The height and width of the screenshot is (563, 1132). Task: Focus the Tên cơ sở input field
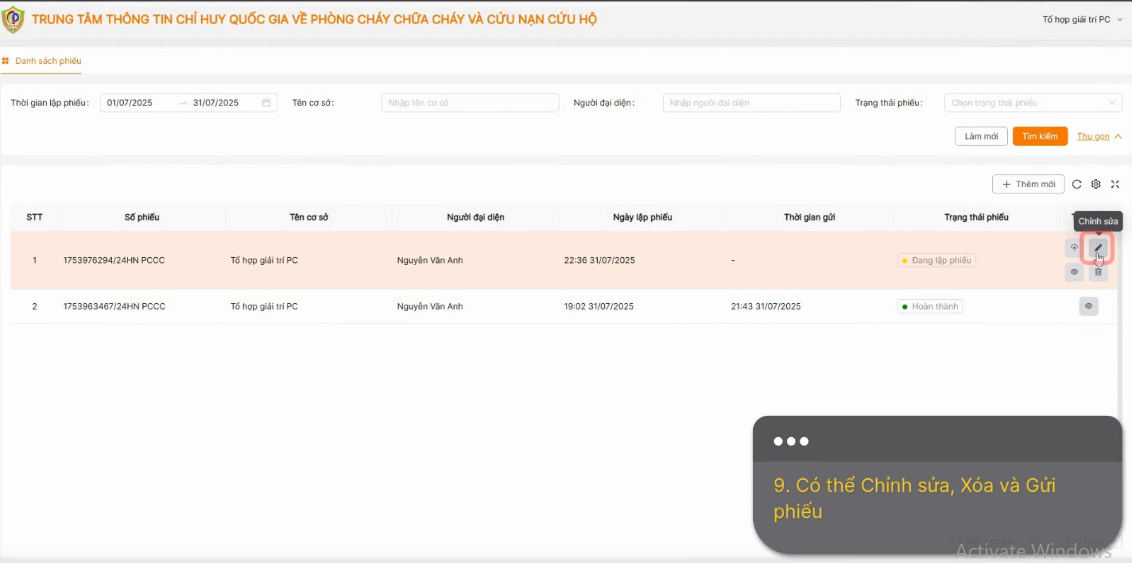point(470,102)
